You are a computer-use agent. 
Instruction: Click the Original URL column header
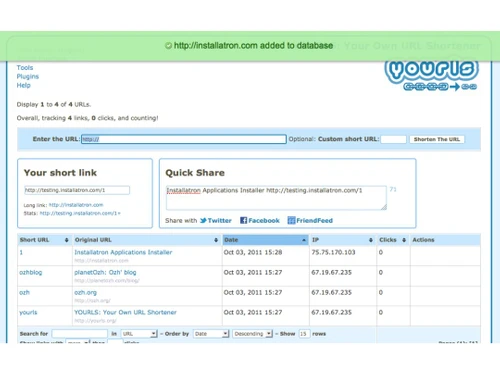tap(147, 240)
